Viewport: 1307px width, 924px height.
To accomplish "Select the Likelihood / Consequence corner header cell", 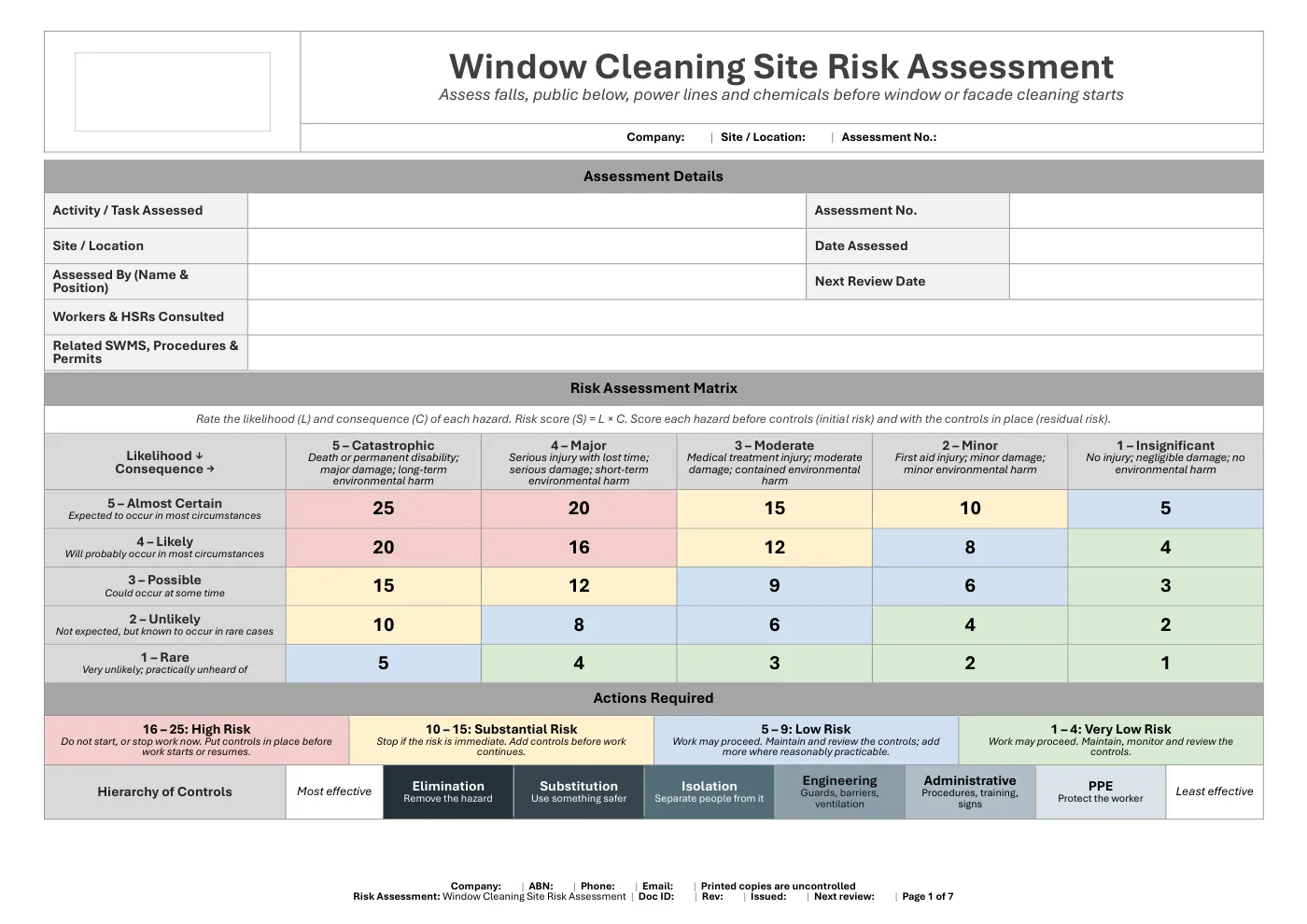I will [x=165, y=462].
